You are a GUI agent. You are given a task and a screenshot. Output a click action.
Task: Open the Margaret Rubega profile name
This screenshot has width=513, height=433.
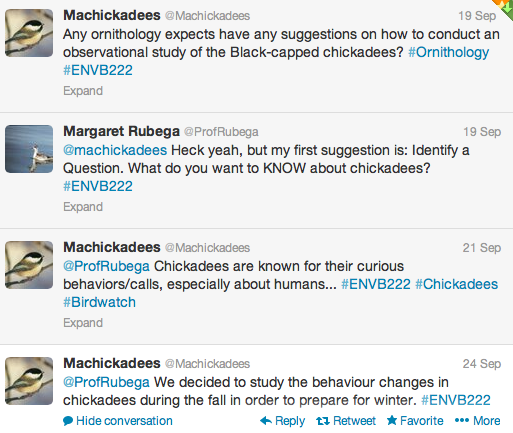coord(121,131)
